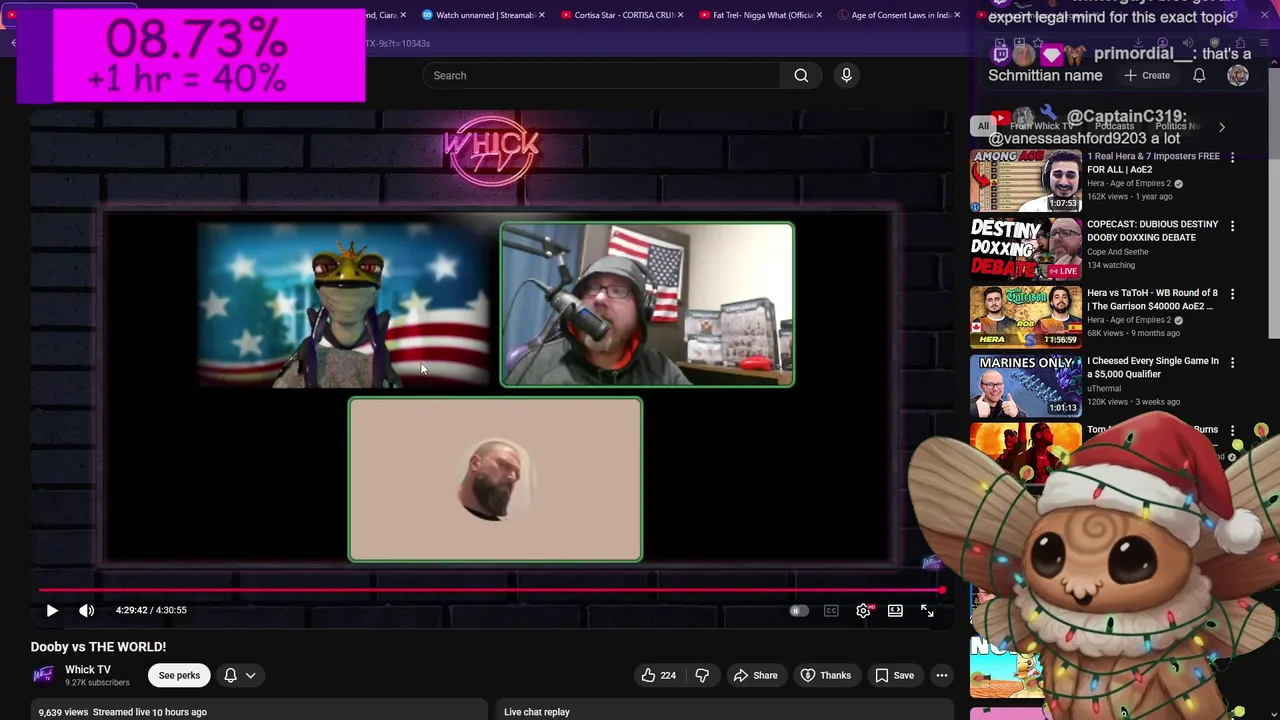Like the video with thumbs up
Viewport: 1280px width, 720px height.
coord(658,675)
